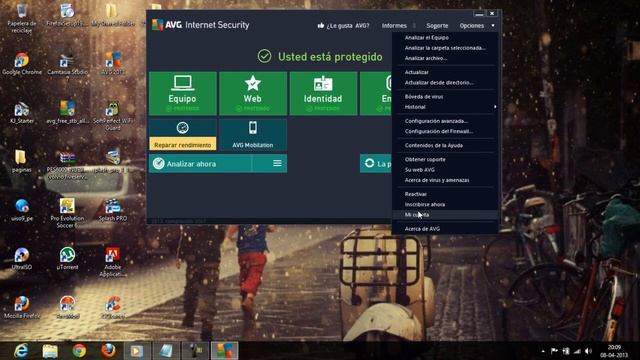Open Papelera de reciclaje desktop icon

pos(22,18)
